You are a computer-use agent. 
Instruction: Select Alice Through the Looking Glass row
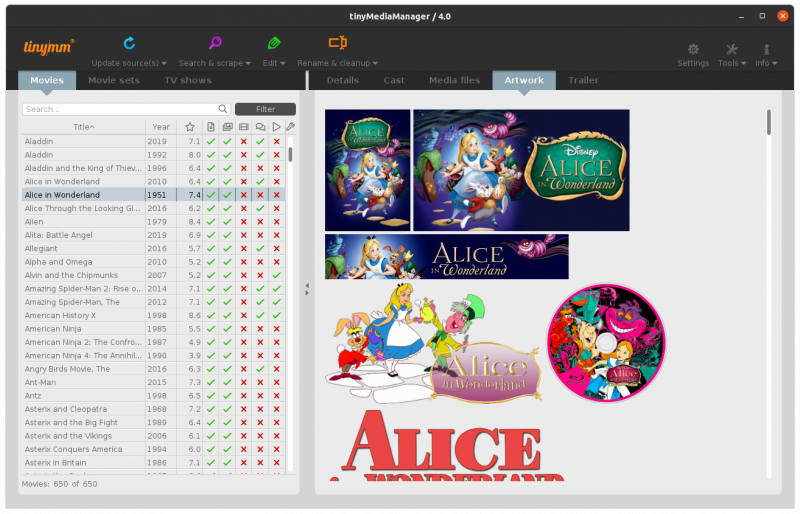(154, 208)
